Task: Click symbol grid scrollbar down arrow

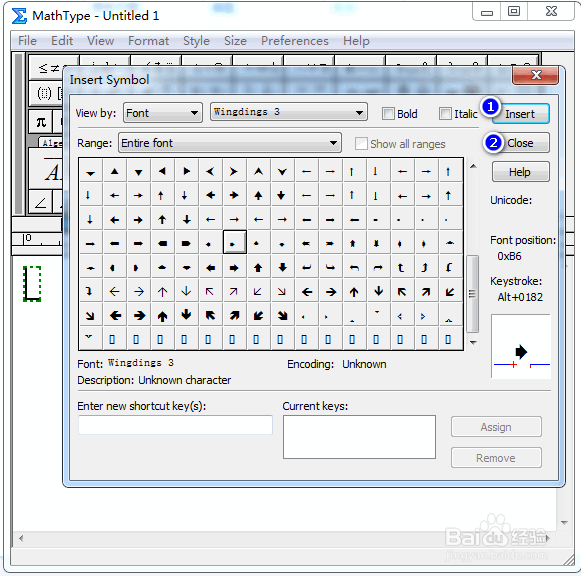Action: click(x=473, y=343)
